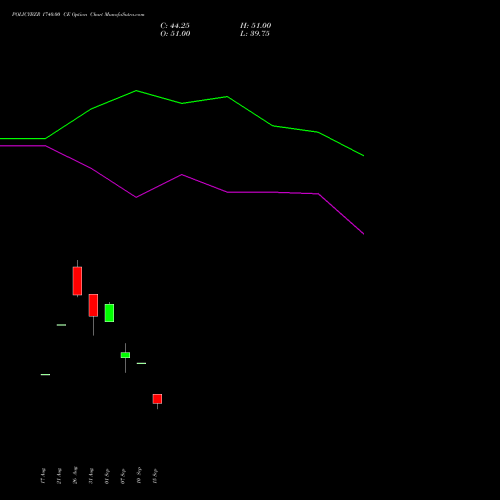Select the flat dash marker above 27 Aug

[61, 325]
